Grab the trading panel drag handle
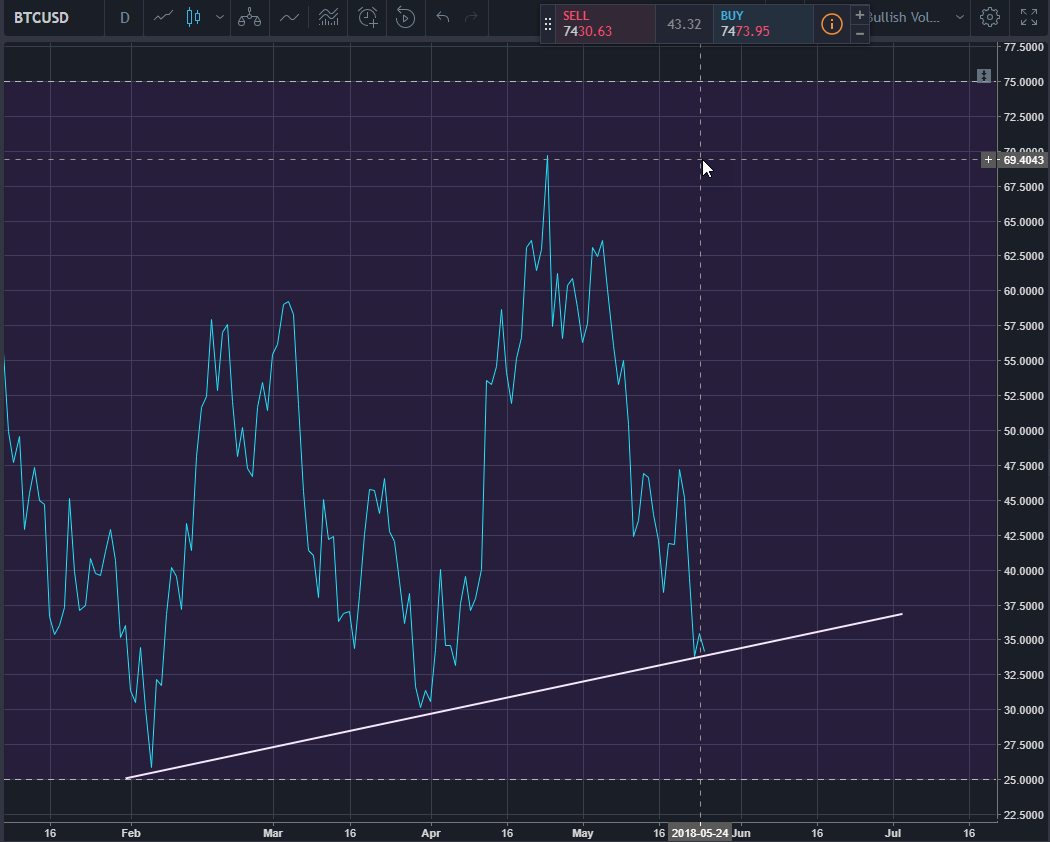The image size is (1050, 842). click(548, 24)
